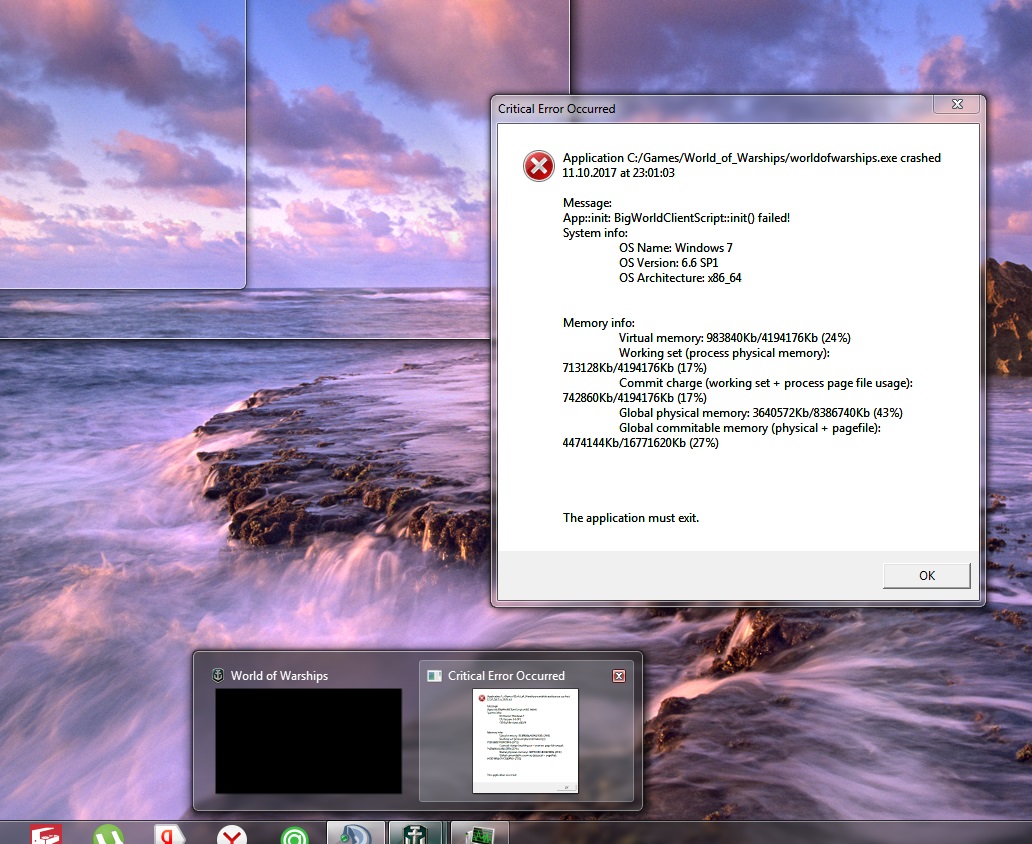Open the green circular target icon in taskbar
Screen dimensions: 1032x844
[x=293, y=833]
